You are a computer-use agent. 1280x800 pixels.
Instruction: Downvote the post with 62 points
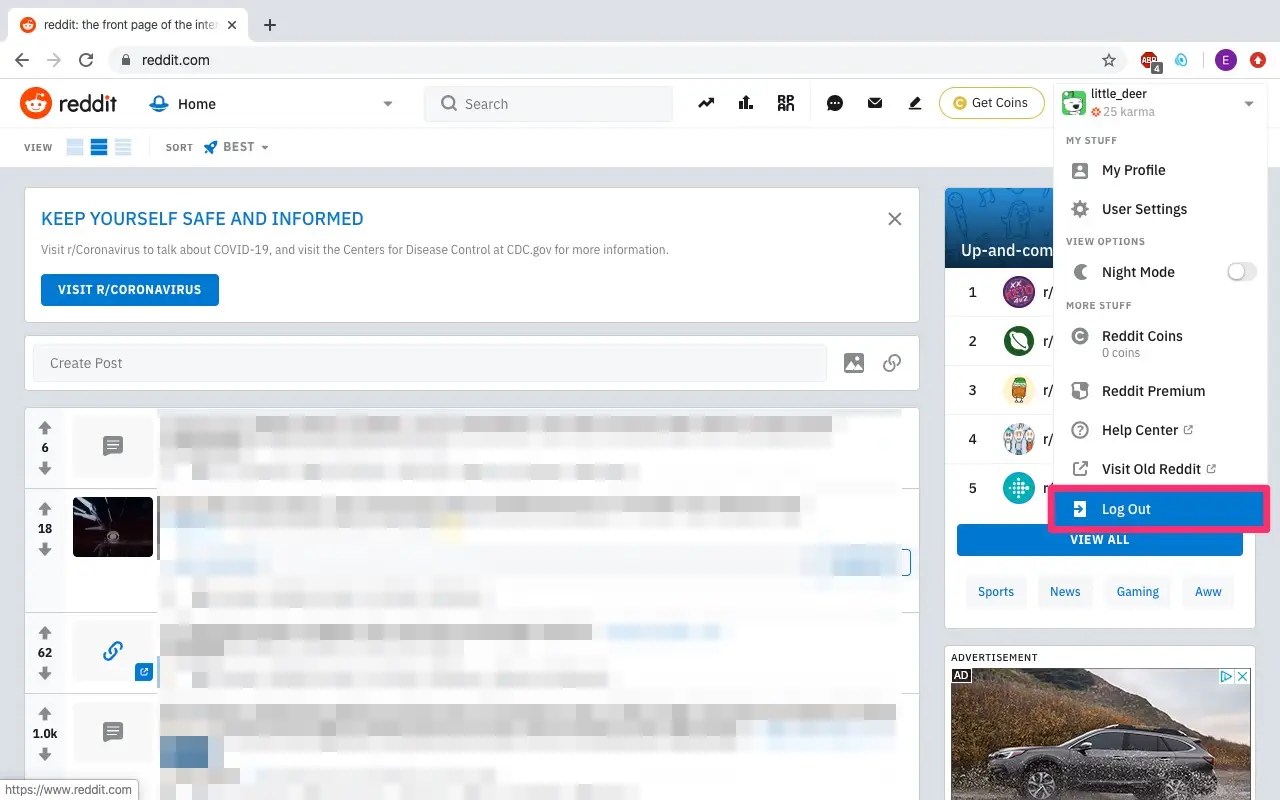pos(45,673)
